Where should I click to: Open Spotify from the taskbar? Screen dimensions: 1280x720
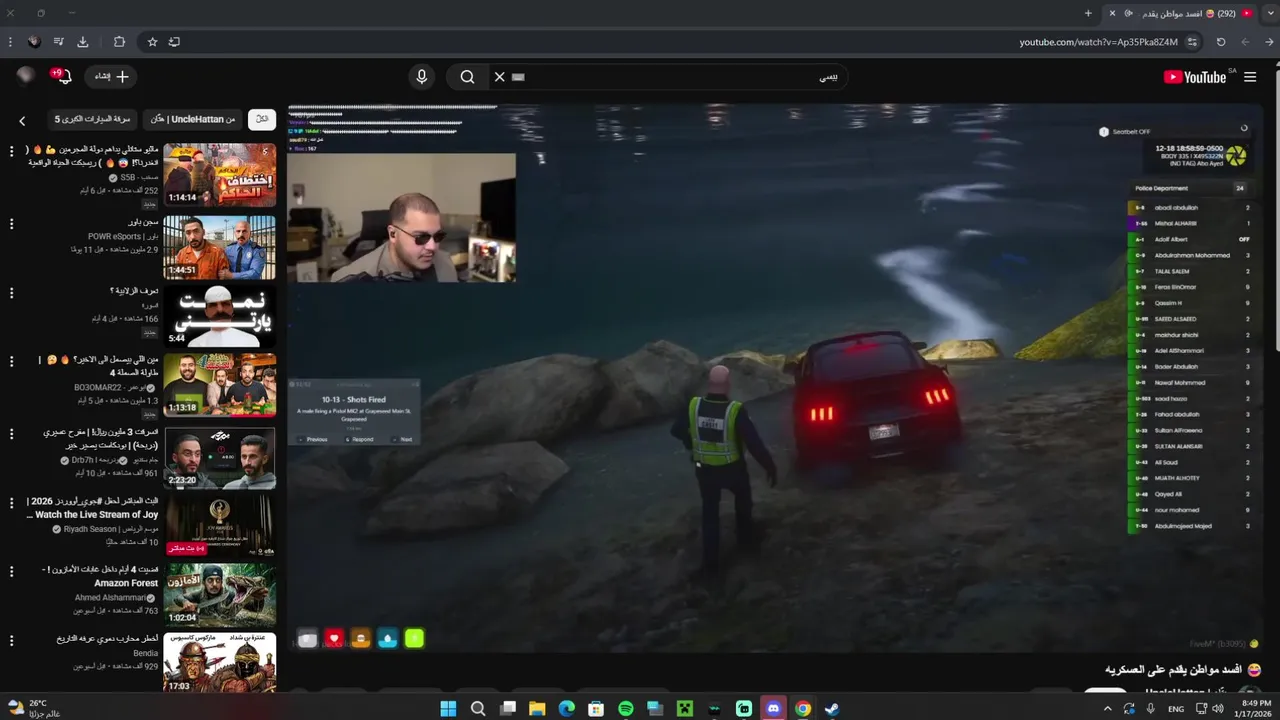[x=625, y=708]
